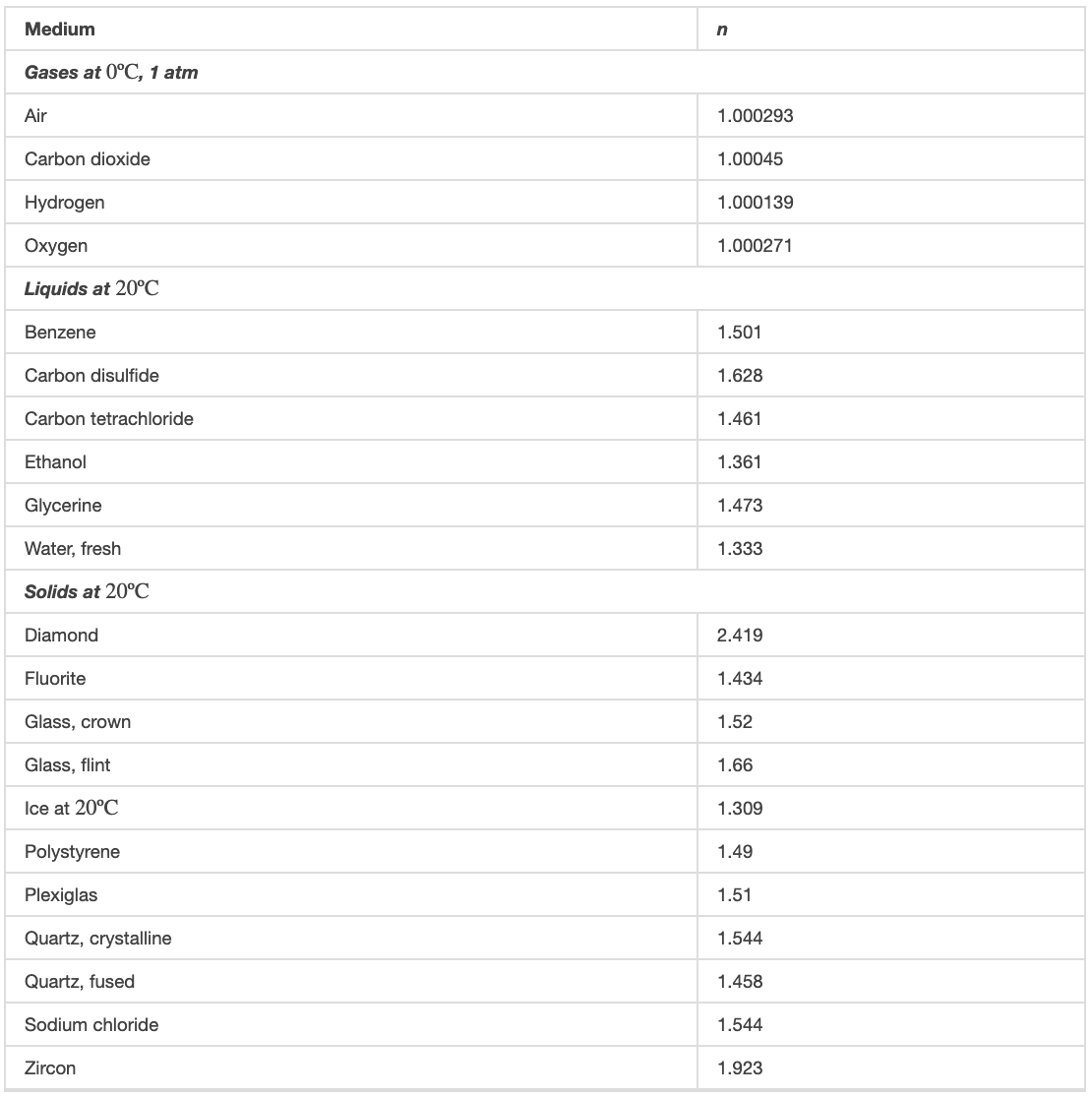Select the Carbon tetrachloride label
Image resolution: width=1092 pixels, height=1096 pixels.
[x=109, y=419]
